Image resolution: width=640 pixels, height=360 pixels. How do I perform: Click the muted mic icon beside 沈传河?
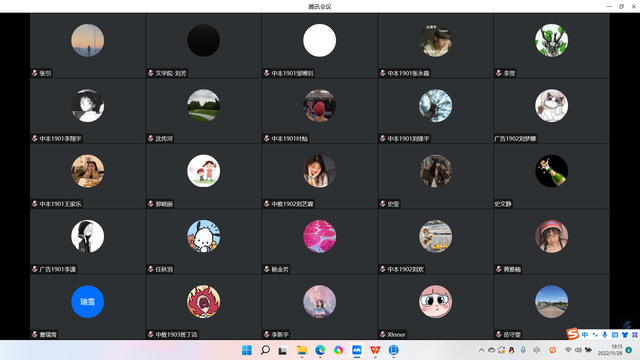(x=151, y=138)
